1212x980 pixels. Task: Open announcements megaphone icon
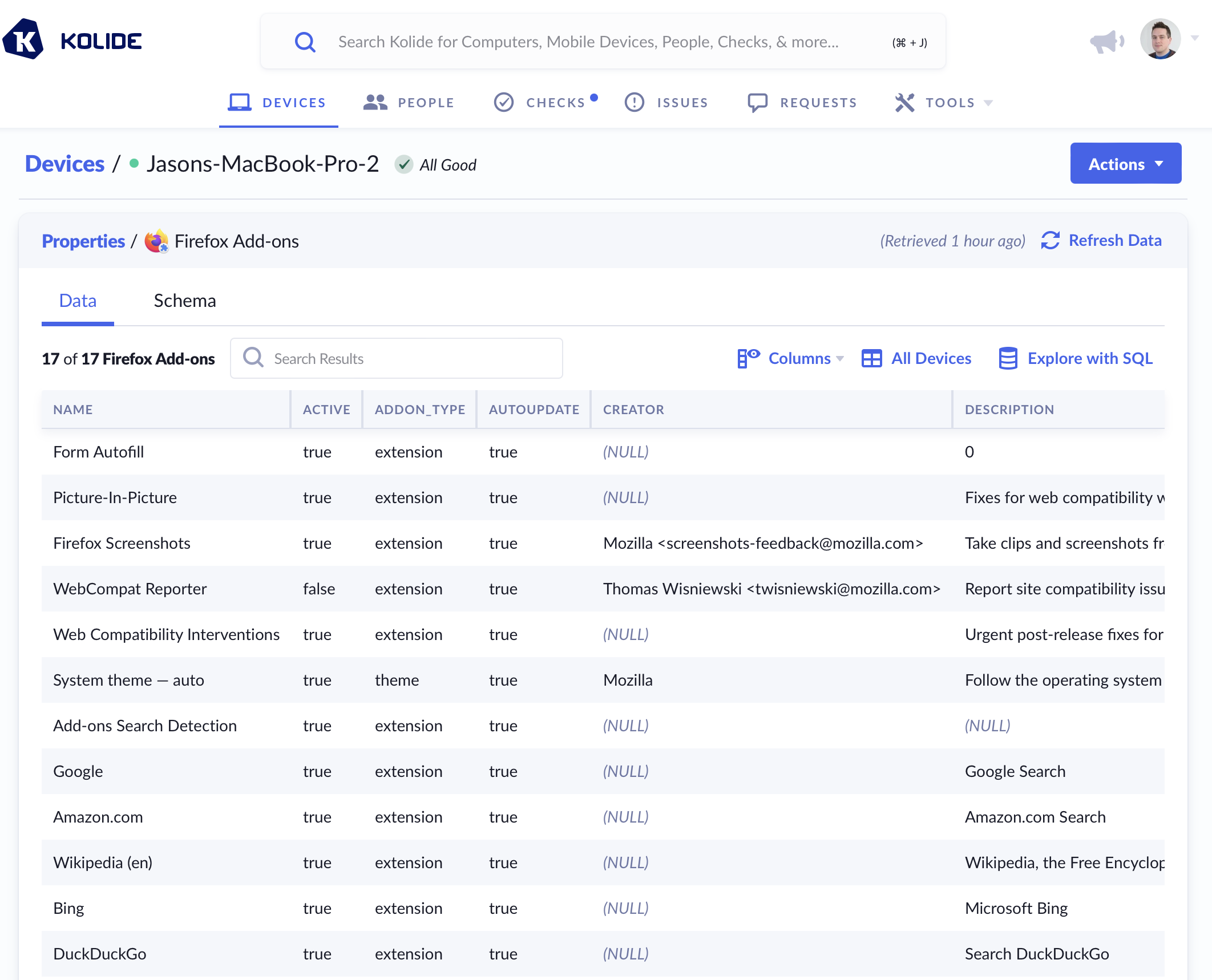point(1106,42)
